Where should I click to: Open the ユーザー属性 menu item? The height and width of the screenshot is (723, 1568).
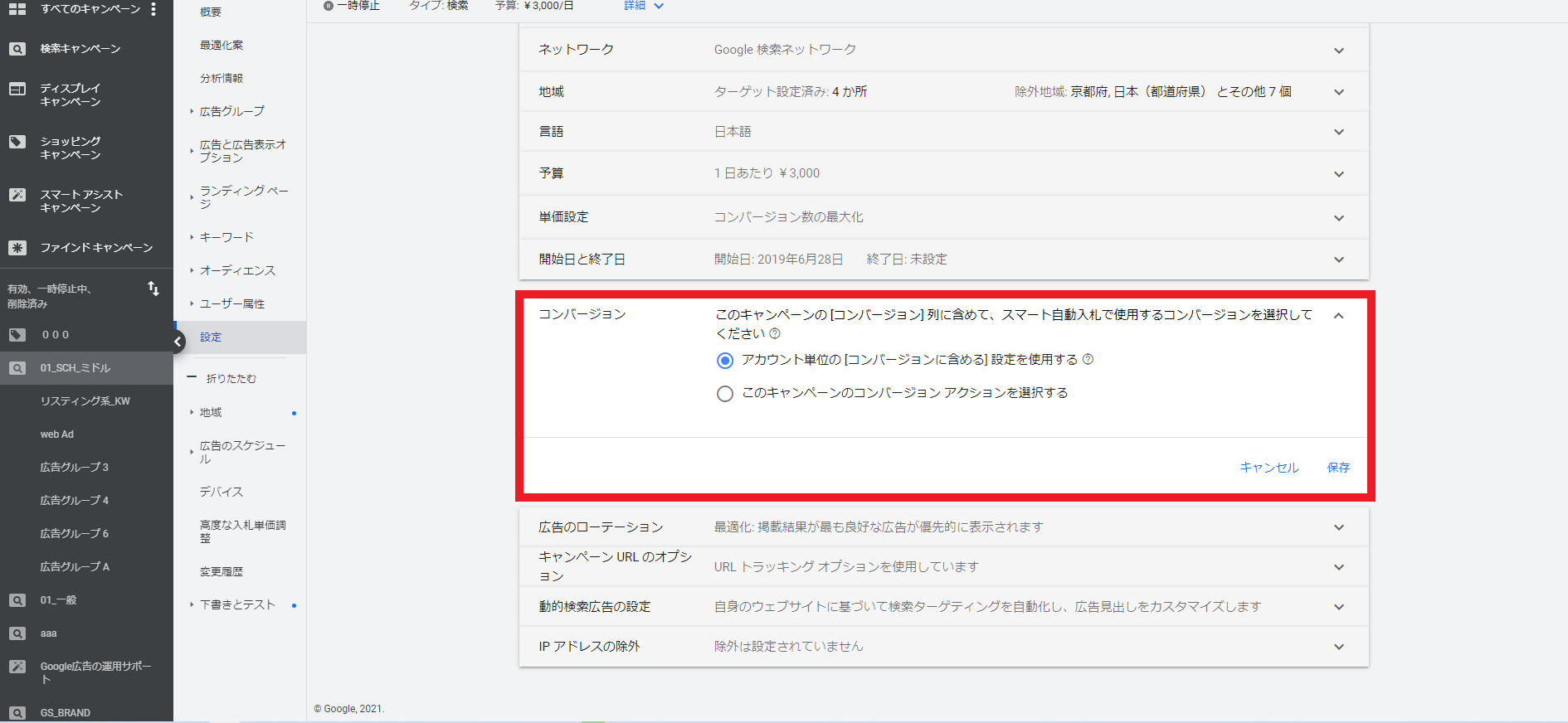tap(232, 303)
